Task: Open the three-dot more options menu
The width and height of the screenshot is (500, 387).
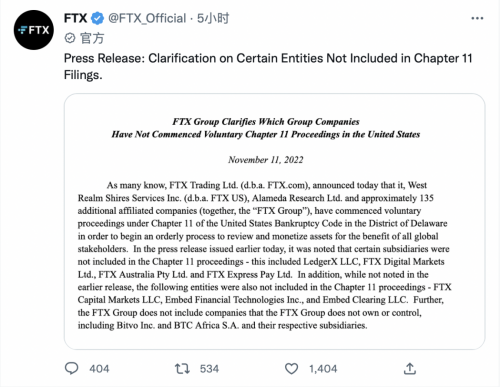Action: tap(477, 18)
